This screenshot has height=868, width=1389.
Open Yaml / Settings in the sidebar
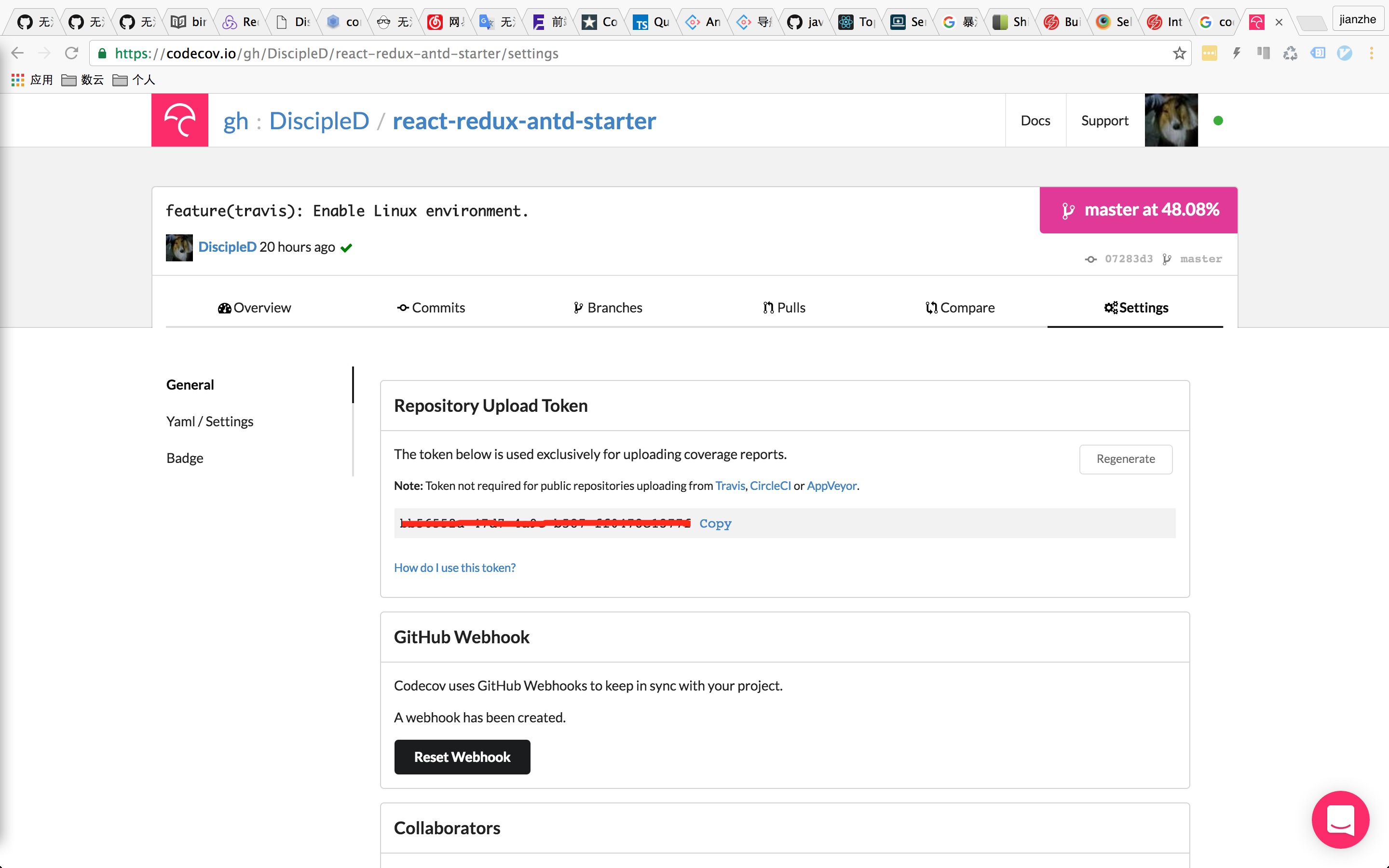click(x=209, y=421)
